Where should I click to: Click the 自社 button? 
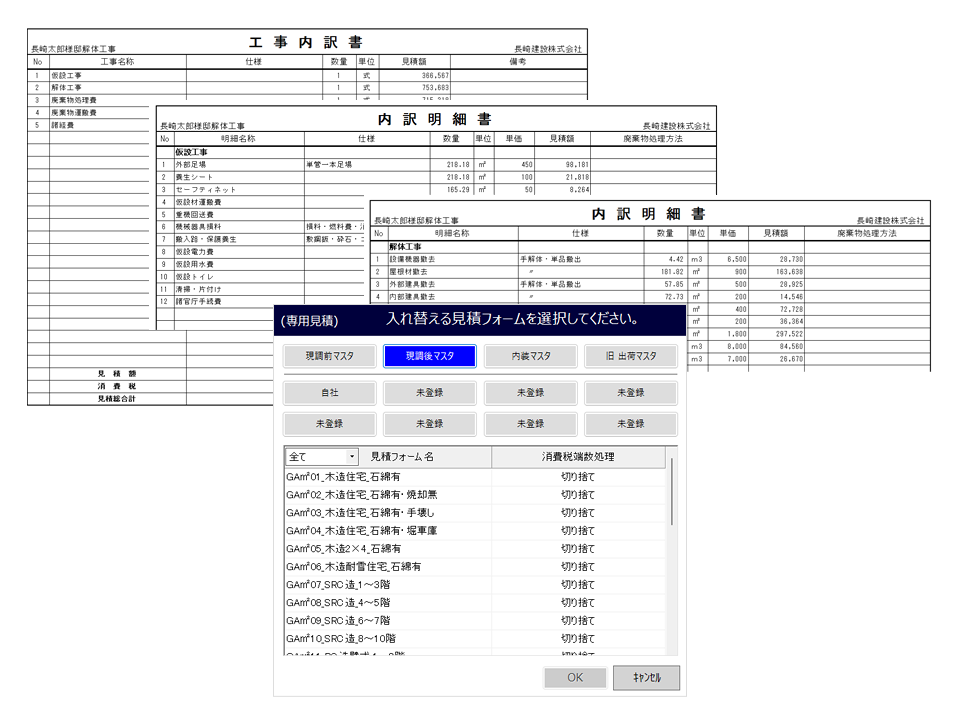pyautogui.click(x=329, y=392)
